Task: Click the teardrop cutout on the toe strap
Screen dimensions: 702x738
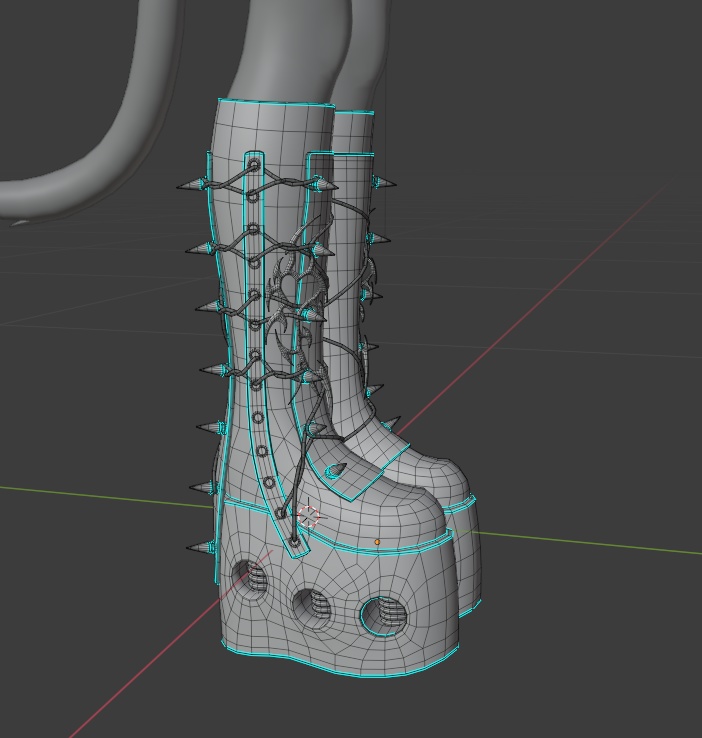Action: tap(336, 469)
